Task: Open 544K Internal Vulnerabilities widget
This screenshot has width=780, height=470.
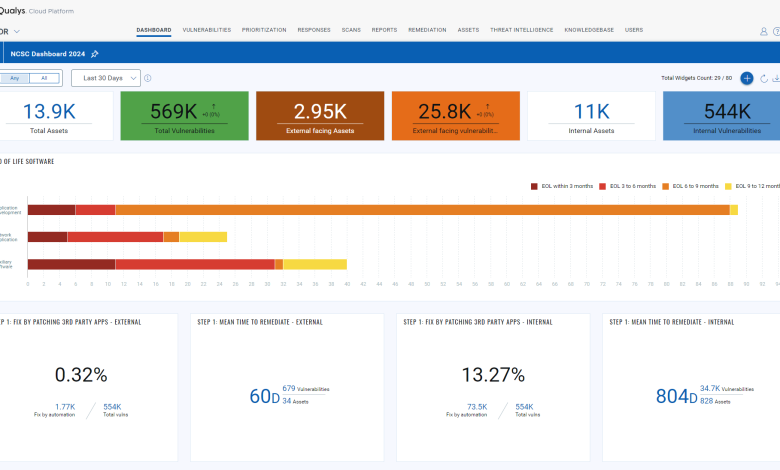Action: coord(722,116)
